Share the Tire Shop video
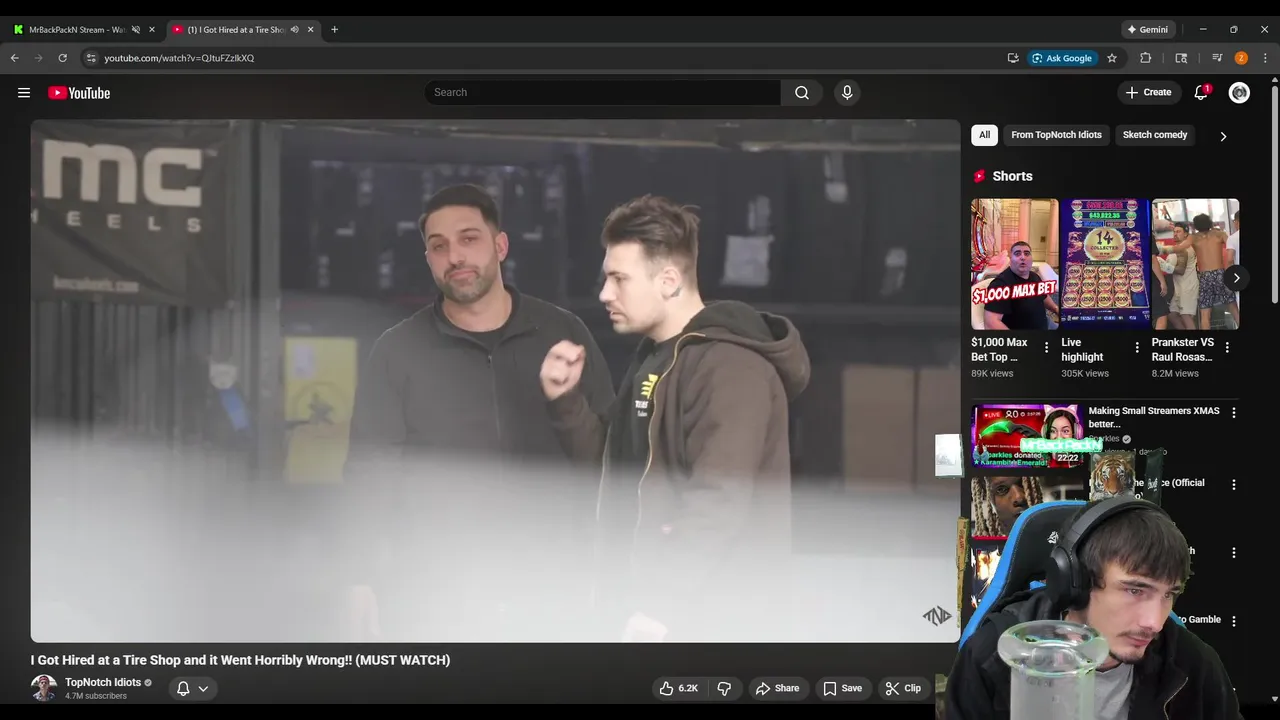This screenshot has width=1280, height=720. 777,688
